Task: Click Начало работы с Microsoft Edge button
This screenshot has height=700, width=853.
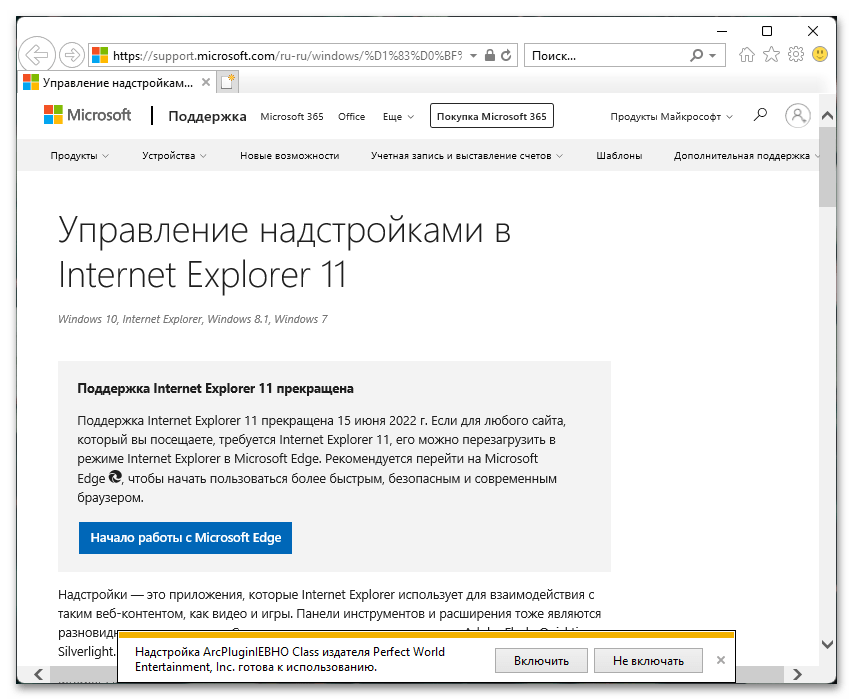Action: click(x=186, y=537)
